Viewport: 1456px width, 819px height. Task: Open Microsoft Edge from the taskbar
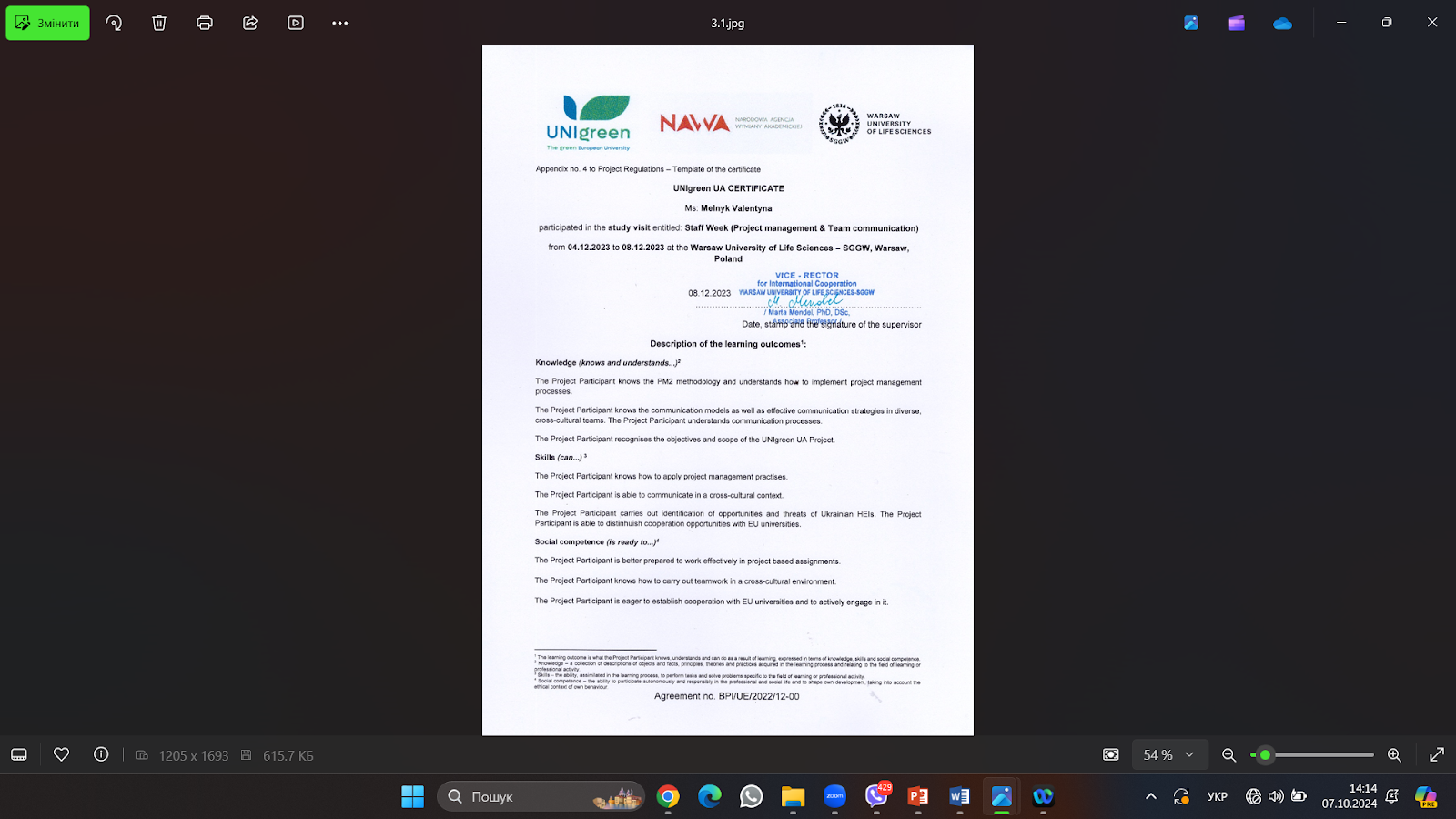(x=710, y=796)
